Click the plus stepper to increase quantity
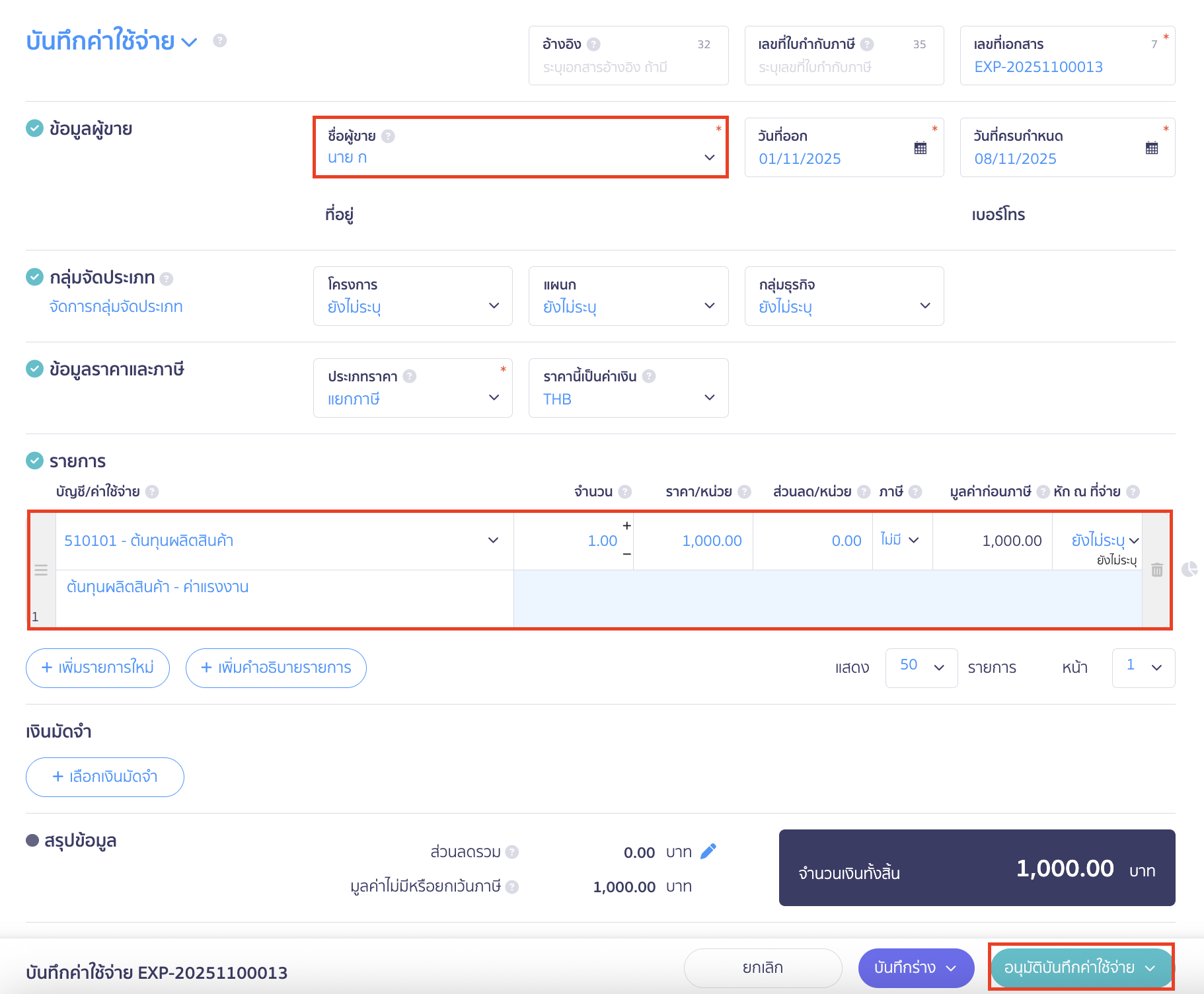 coord(626,525)
